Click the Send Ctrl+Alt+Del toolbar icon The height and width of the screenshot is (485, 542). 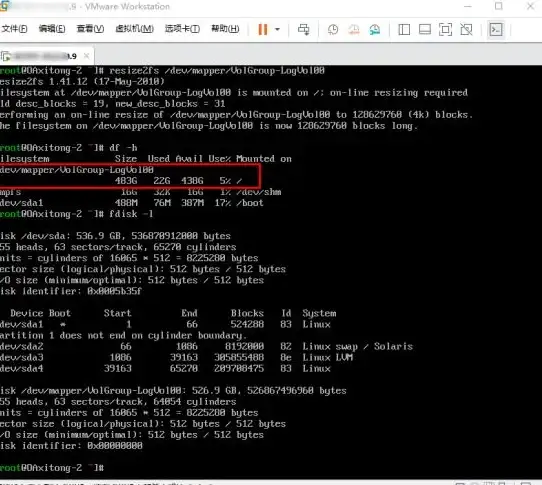[x=303, y=29]
